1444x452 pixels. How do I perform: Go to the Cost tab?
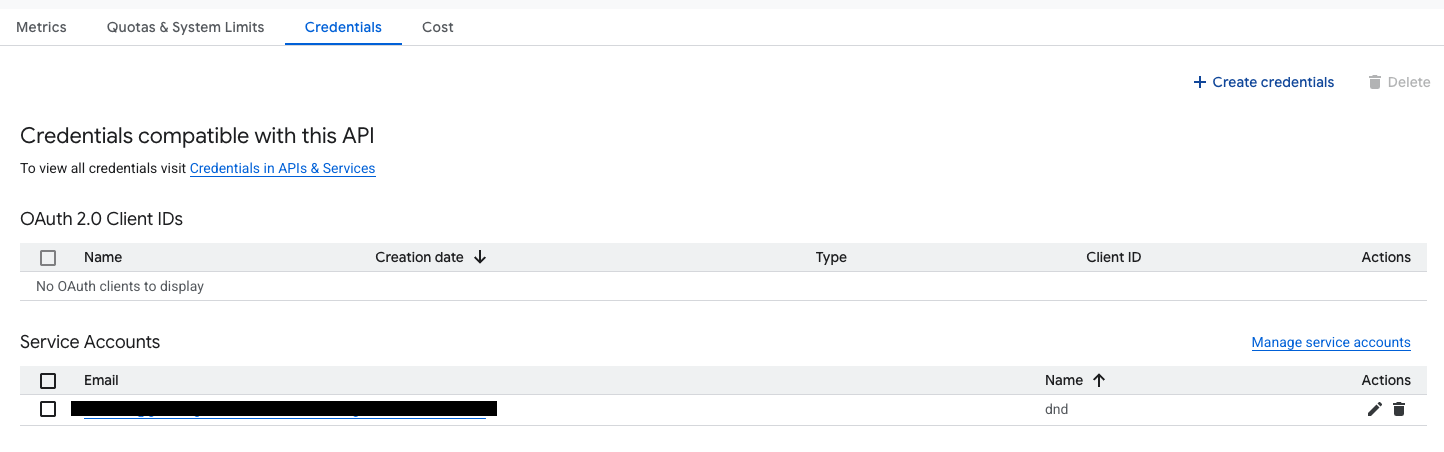pos(438,27)
